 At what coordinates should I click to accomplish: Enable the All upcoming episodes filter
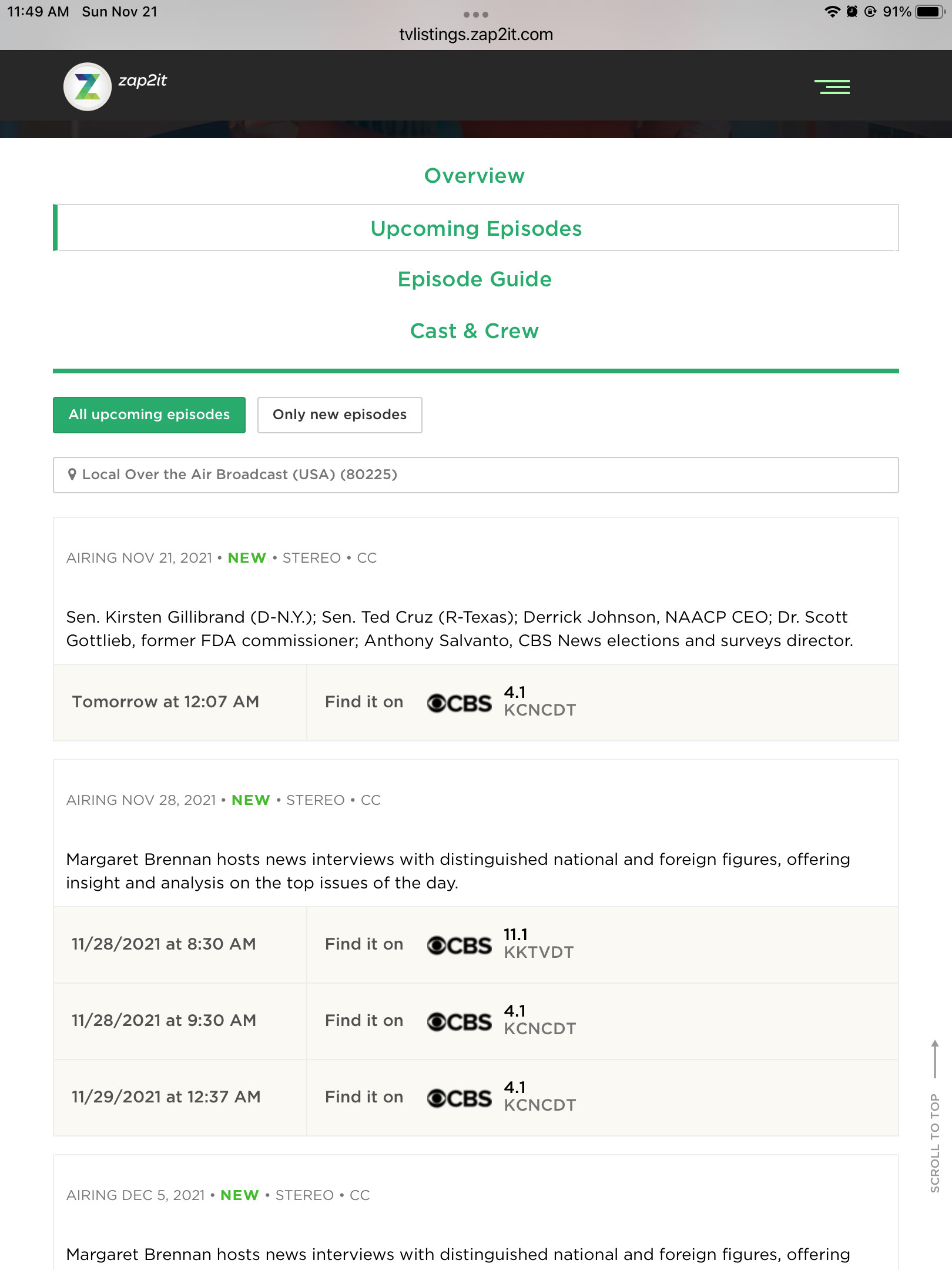click(x=149, y=415)
